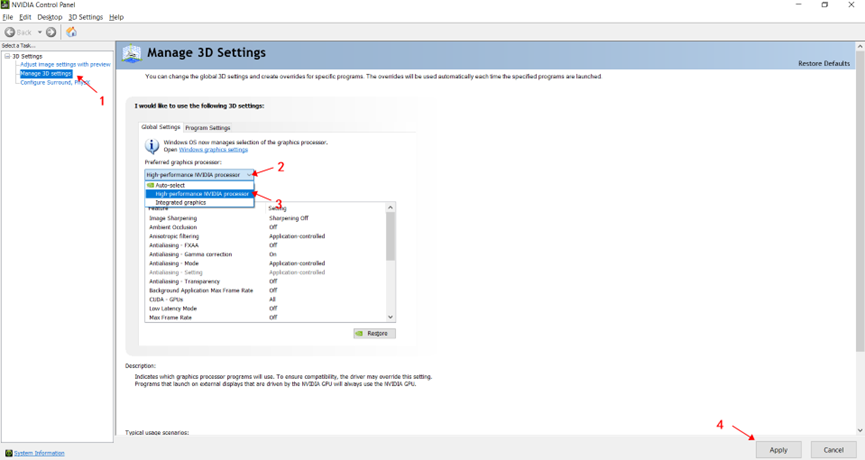
Task: Click the Cancel button
Action: click(x=833, y=450)
